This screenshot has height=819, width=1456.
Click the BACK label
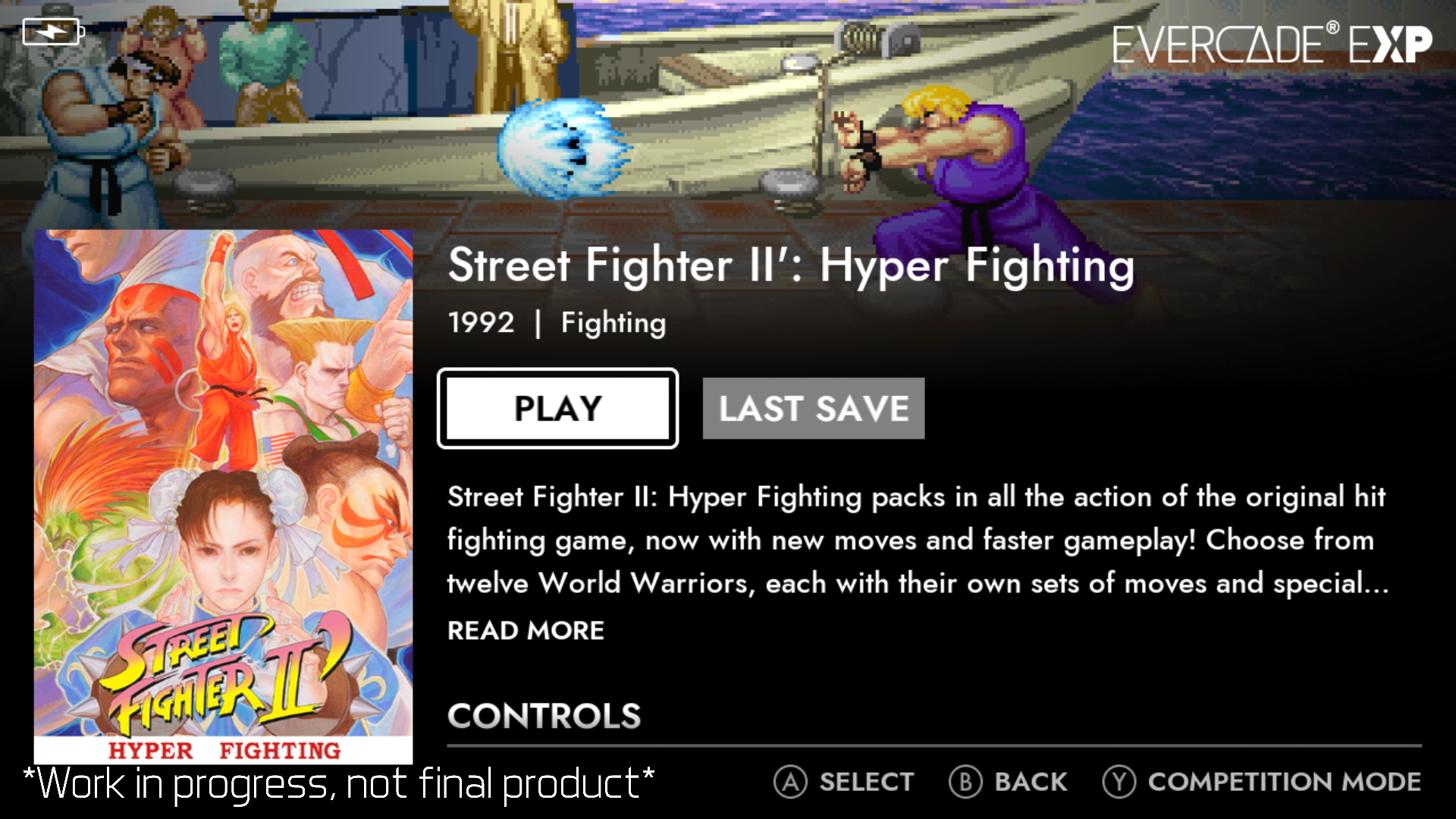[x=1031, y=782]
